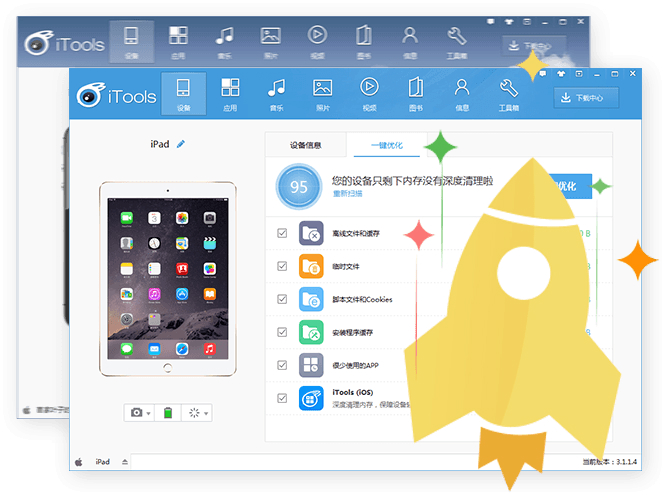Click the spinner restart button under iPad

coord(194,413)
